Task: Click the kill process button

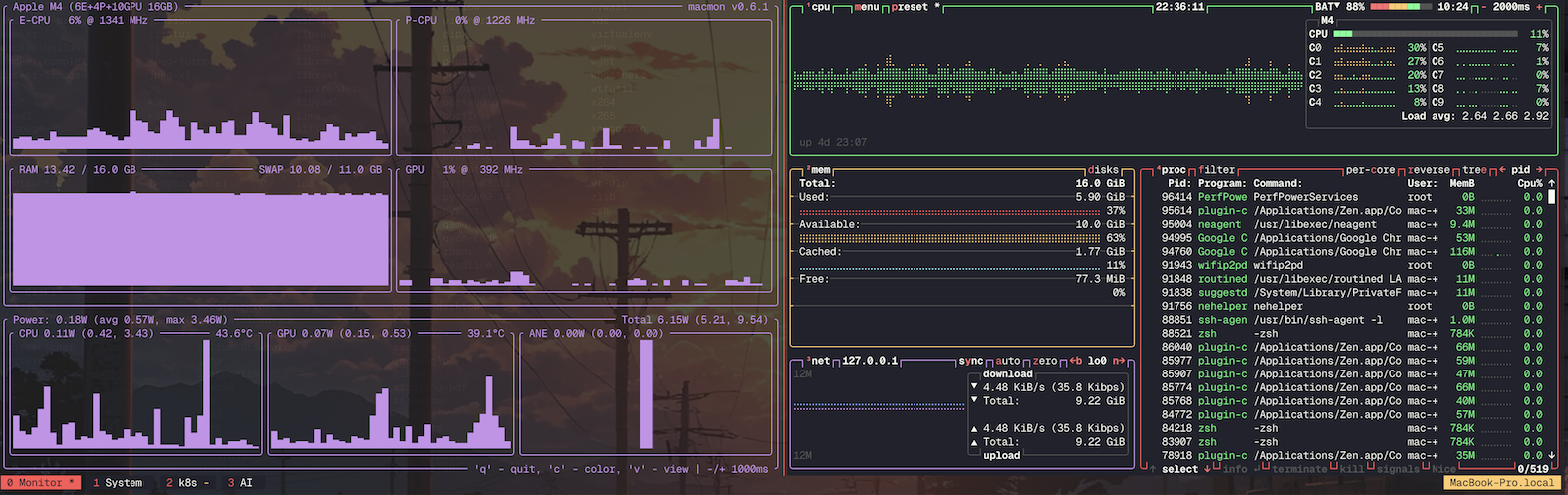Action: [x=1351, y=469]
